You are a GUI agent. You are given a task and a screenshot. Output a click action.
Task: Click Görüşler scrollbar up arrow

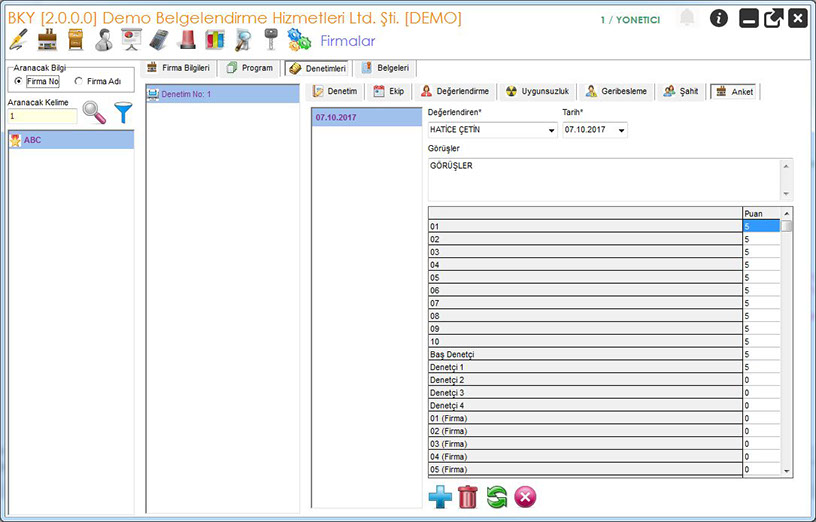click(x=786, y=167)
